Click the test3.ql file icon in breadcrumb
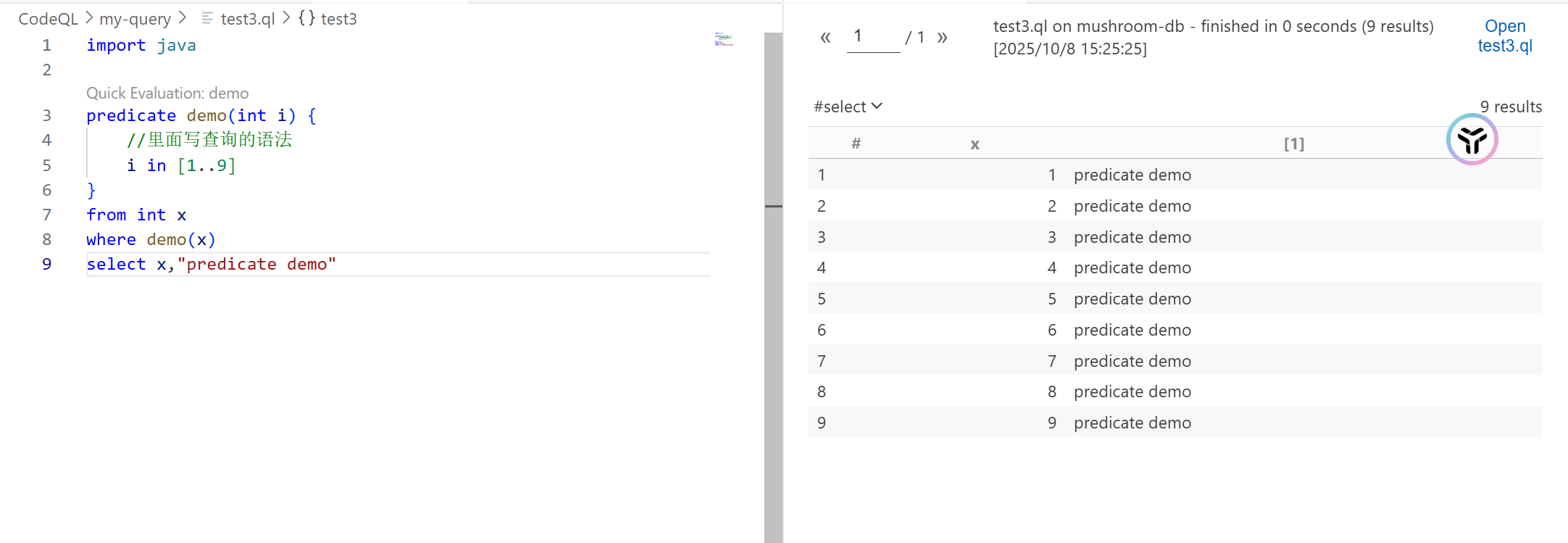 (207, 18)
